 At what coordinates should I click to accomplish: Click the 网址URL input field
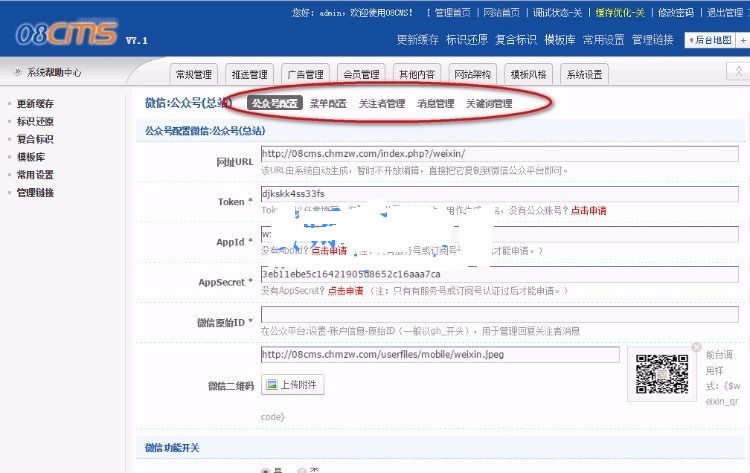pos(499,154)
